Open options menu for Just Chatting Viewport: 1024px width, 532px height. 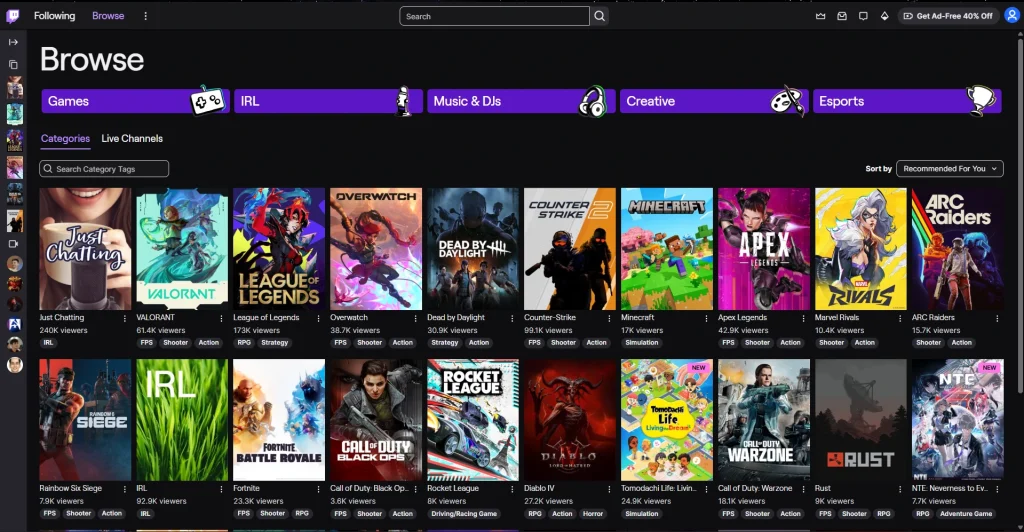[125, 319]
